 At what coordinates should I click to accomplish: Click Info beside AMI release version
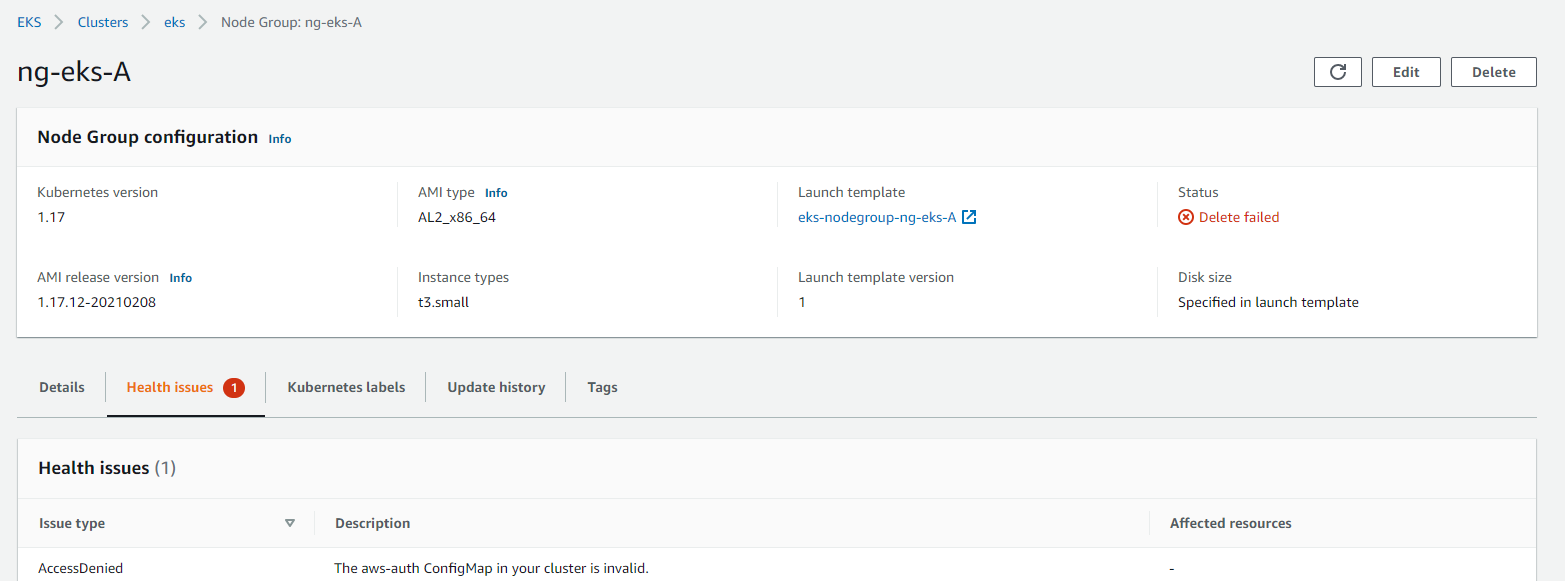180,277
